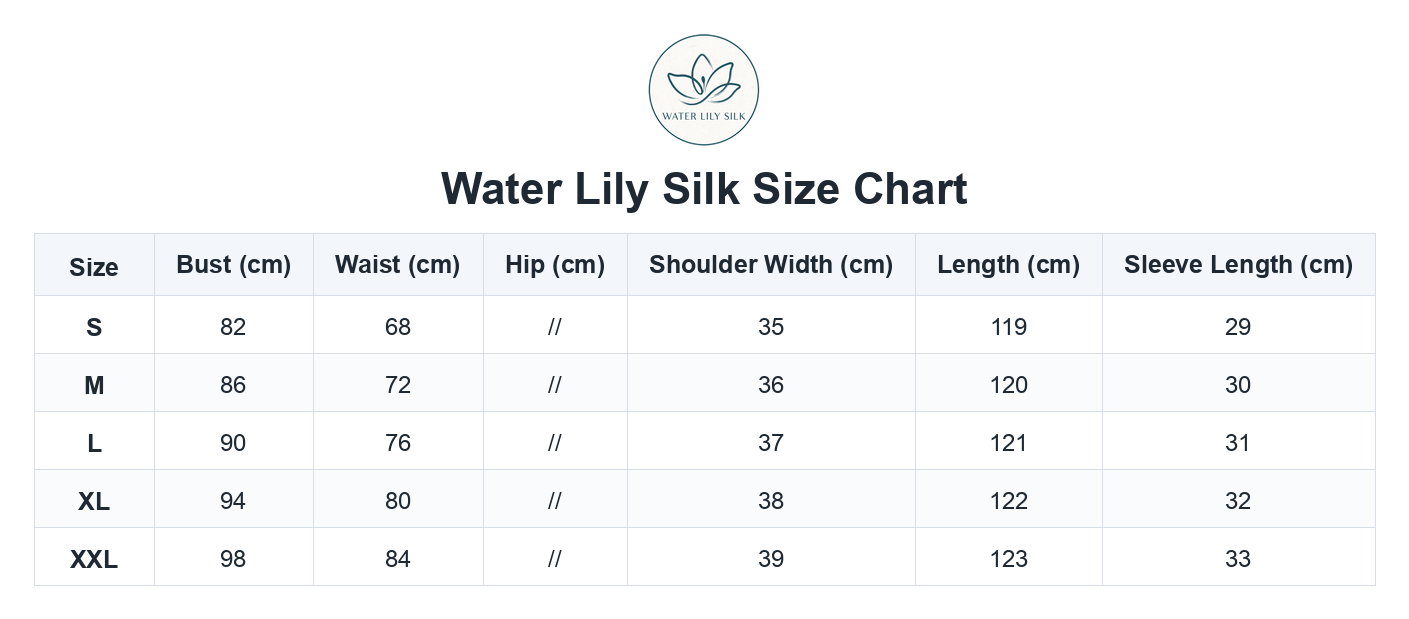The image size is (1409, 619).
Task: Click the M size row label
Action: 94,385
